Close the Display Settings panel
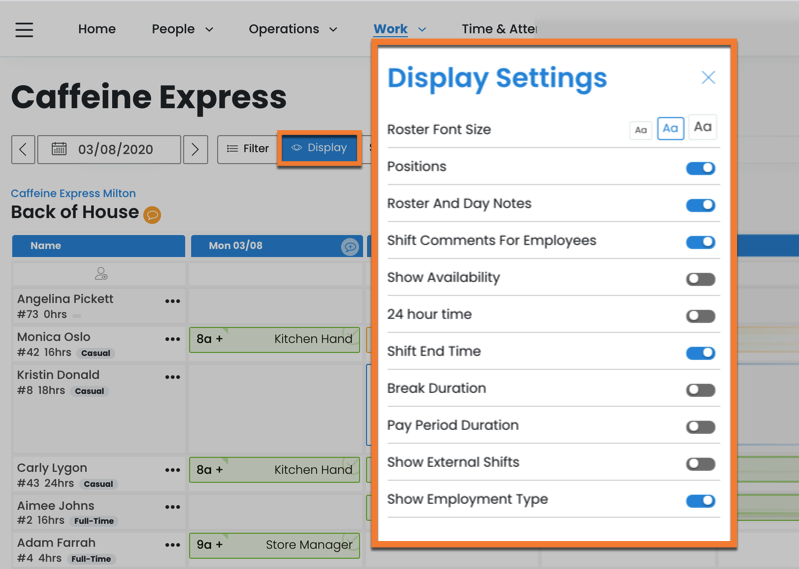Screen dimensions: 799x569 [x=708, y=78]
